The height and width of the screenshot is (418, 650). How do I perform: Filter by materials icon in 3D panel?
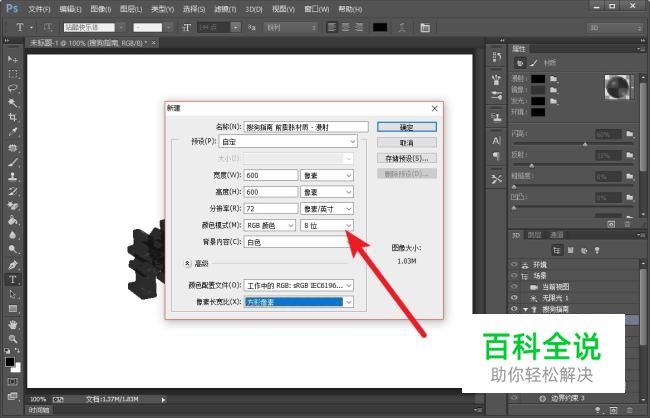click(x=584, y=250)
